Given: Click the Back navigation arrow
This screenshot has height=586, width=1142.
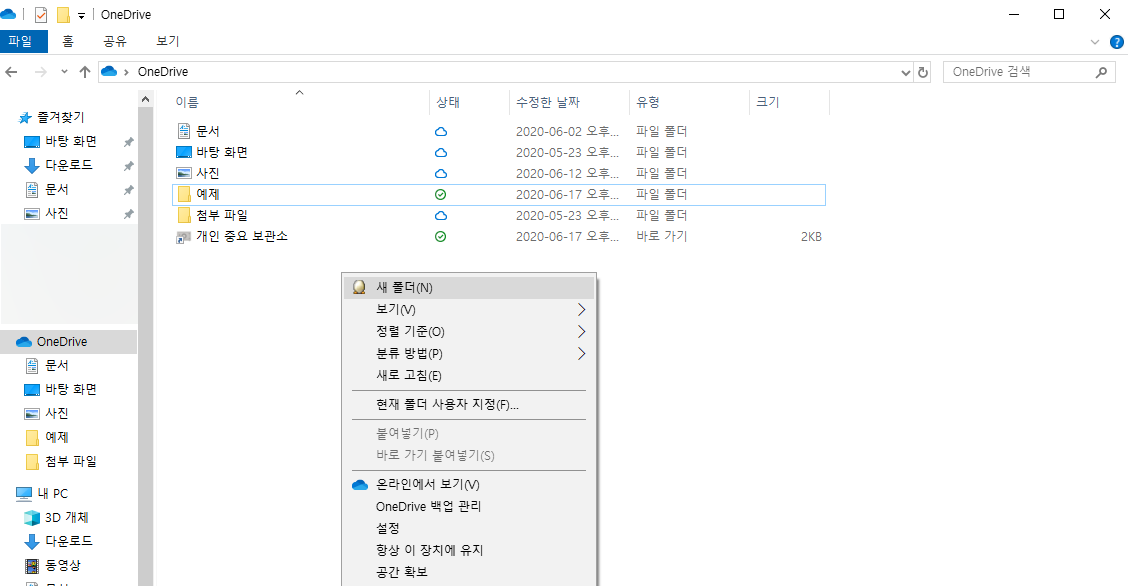Looking at the screenshot, I should (x=12, y=72).
